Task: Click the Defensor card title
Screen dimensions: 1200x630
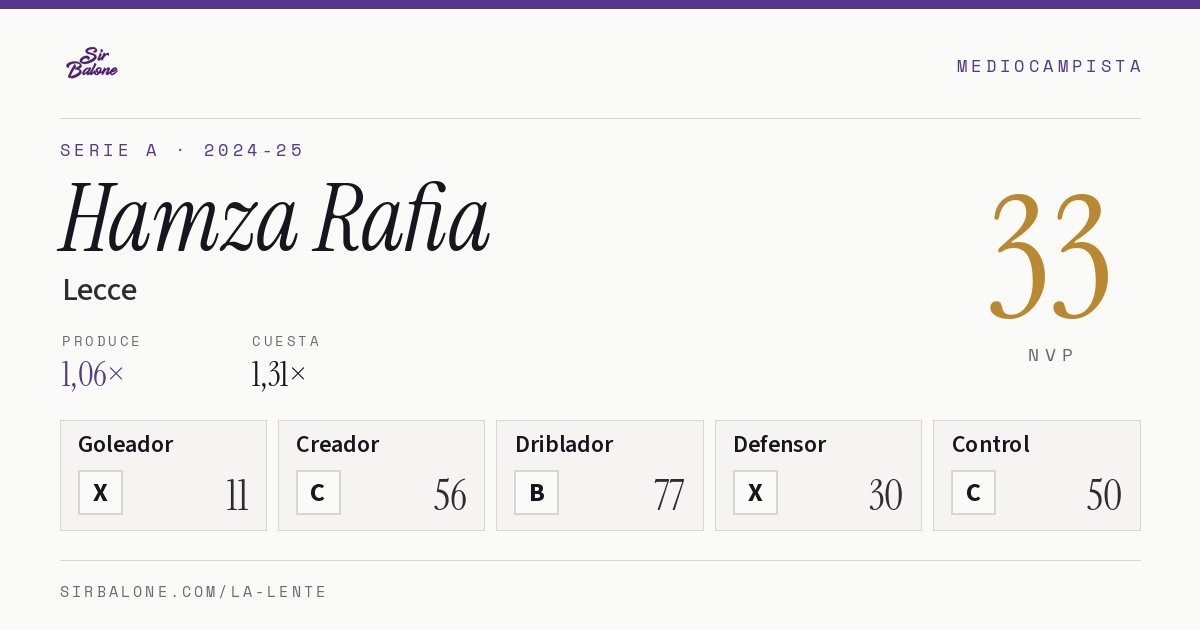Action: [780, 444]
